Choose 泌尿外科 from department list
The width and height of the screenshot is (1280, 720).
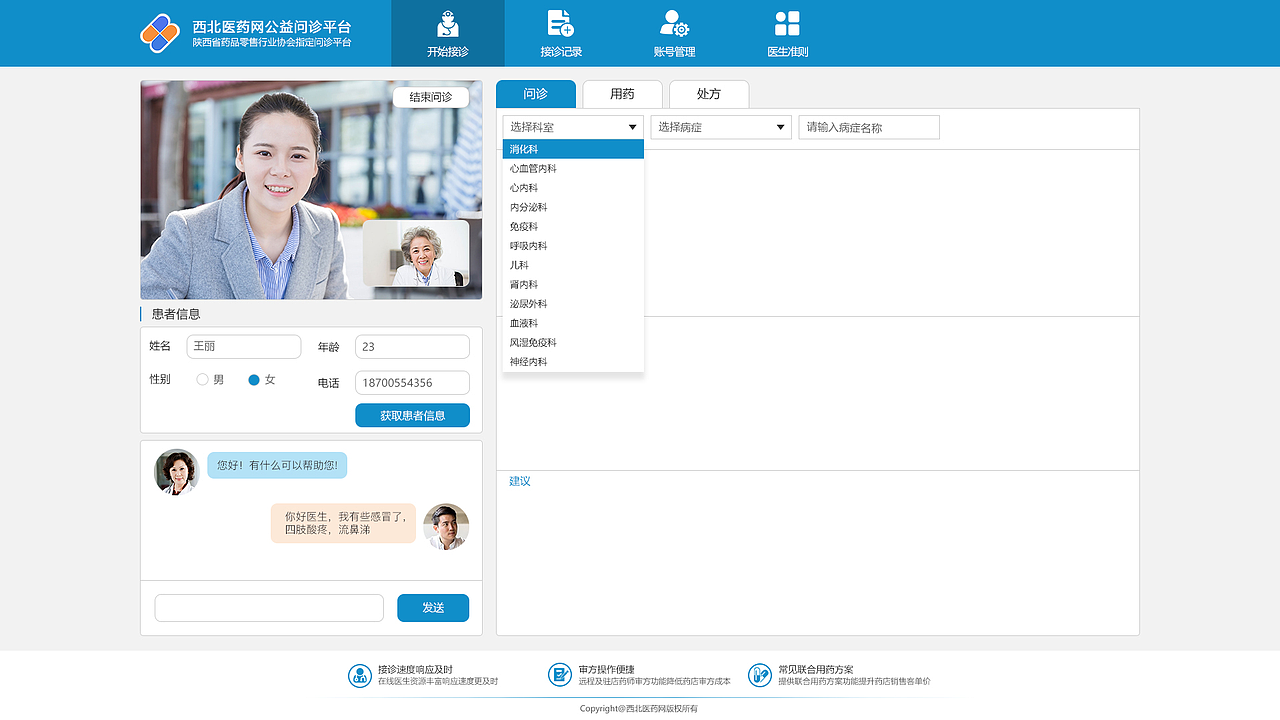click(x=573, y=304)
